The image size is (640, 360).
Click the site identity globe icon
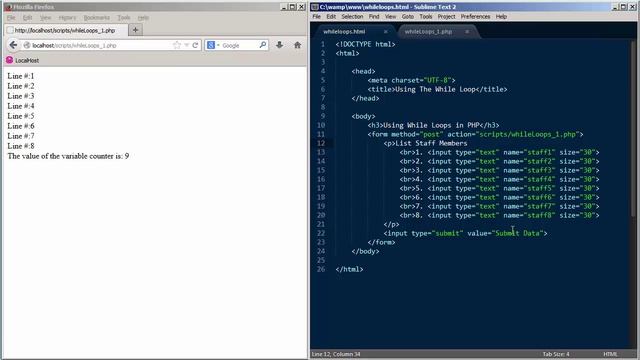point(27,45)
